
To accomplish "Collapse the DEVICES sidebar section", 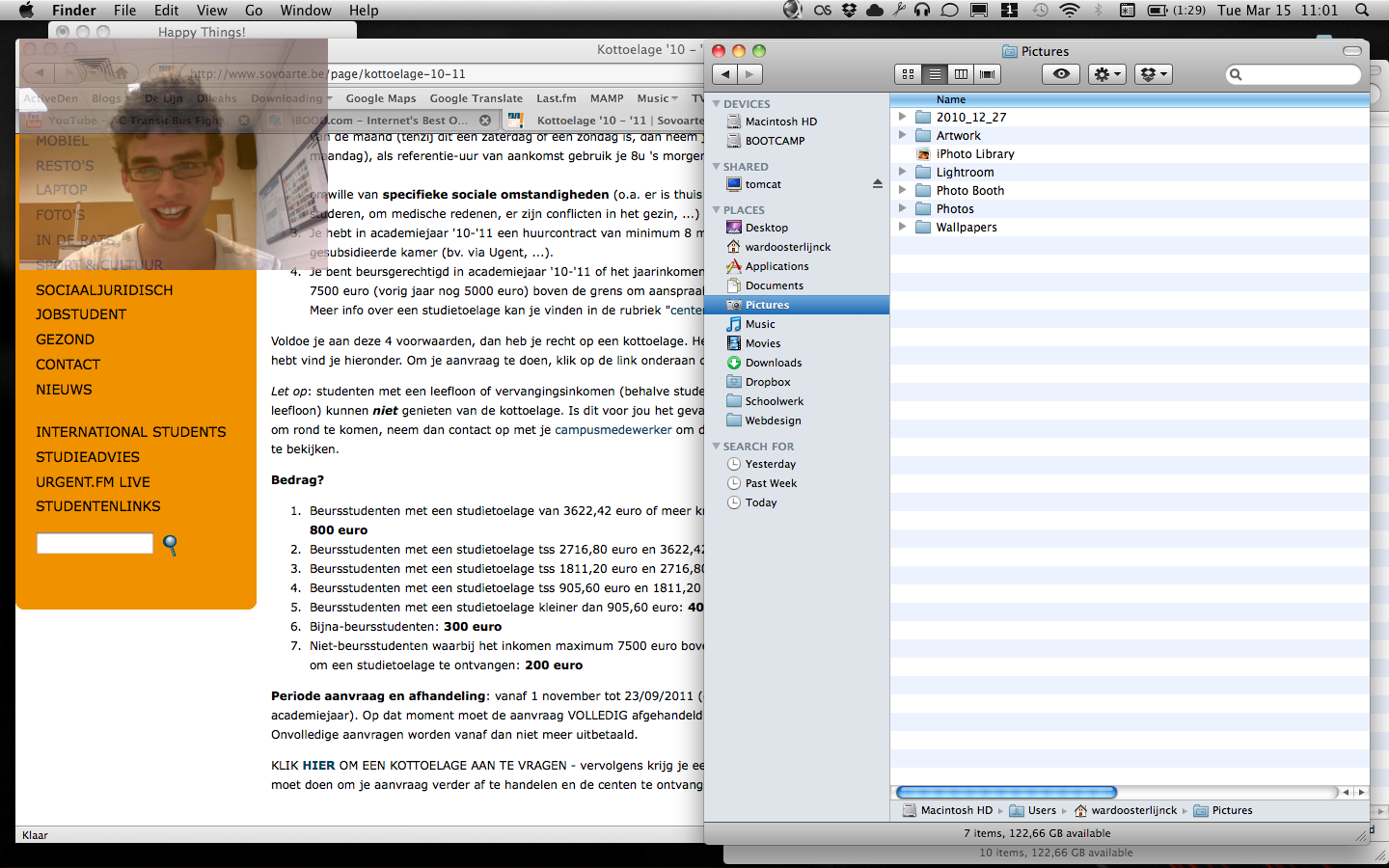I will [717, 103].
